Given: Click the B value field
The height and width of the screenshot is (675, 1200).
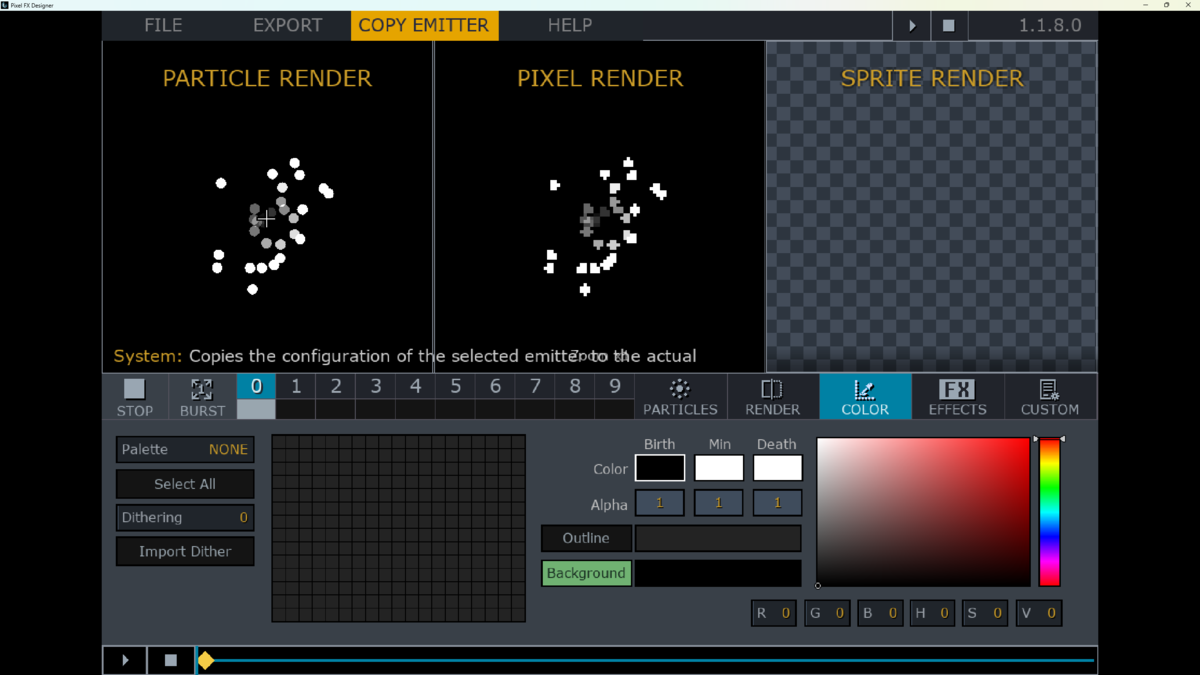Looking at the screenshot, I should [880, 613].
